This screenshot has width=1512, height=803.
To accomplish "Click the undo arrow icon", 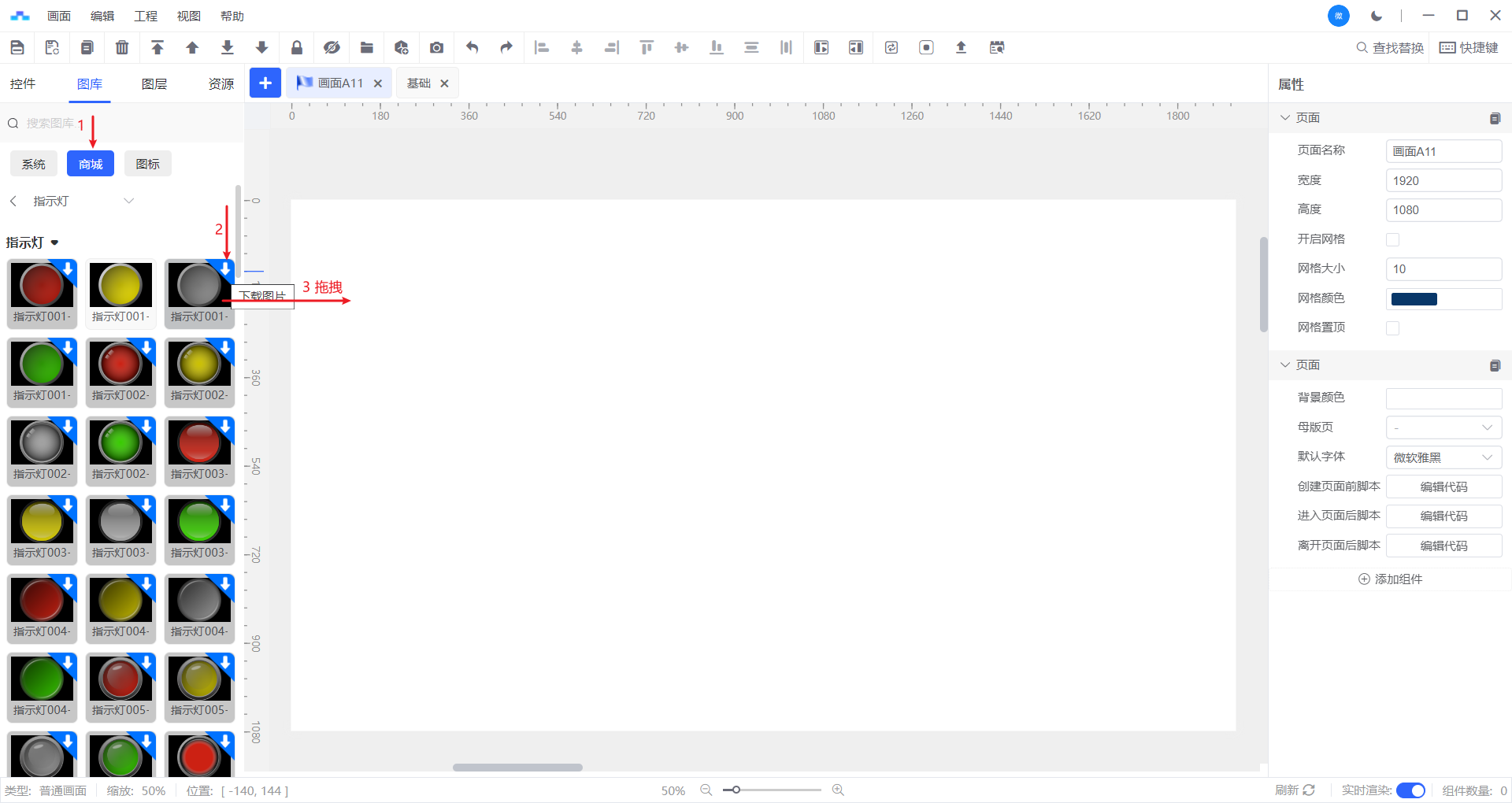I will [472, 48].
